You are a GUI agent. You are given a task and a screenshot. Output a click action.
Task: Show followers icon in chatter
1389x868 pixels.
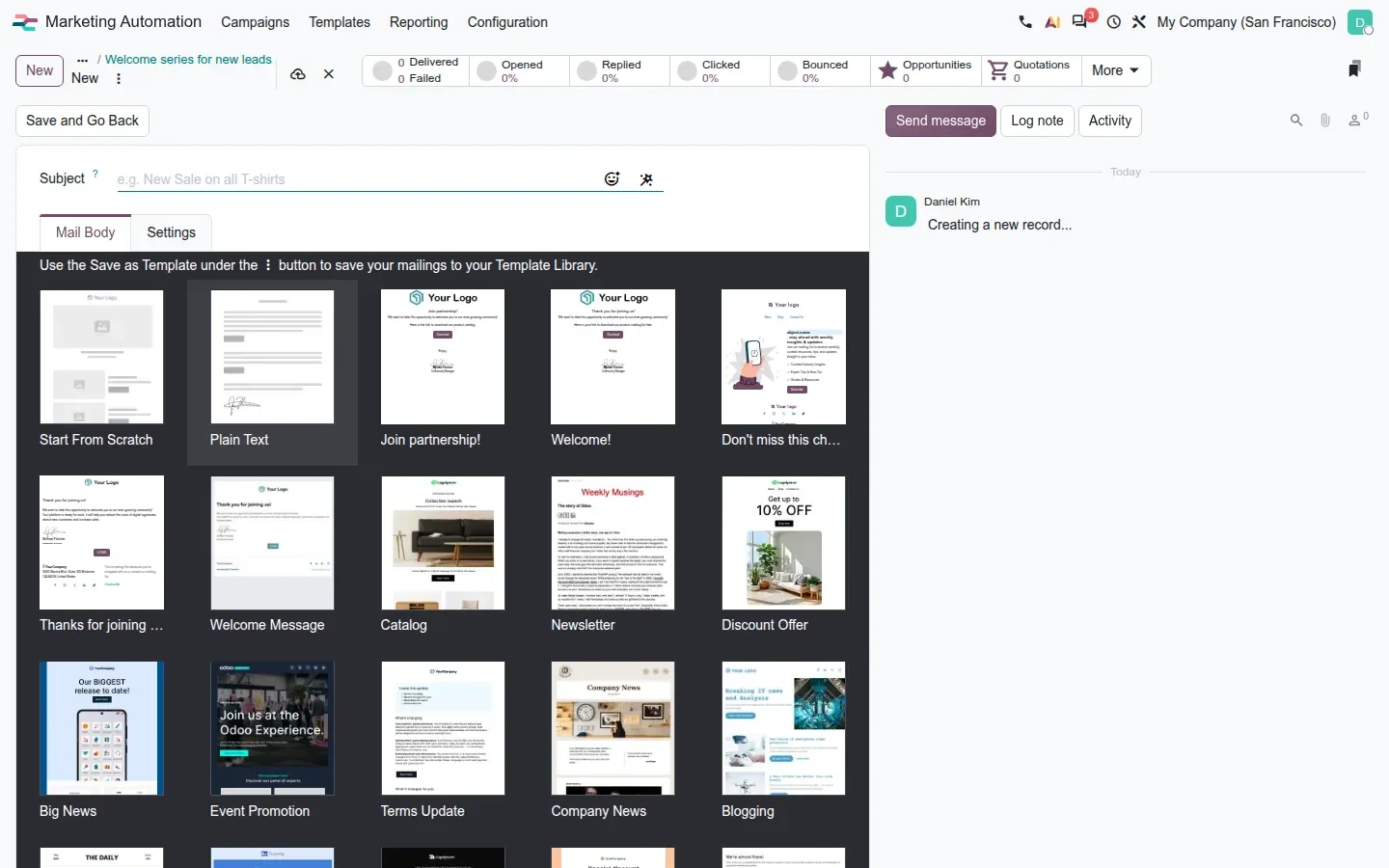(1358, 120)
